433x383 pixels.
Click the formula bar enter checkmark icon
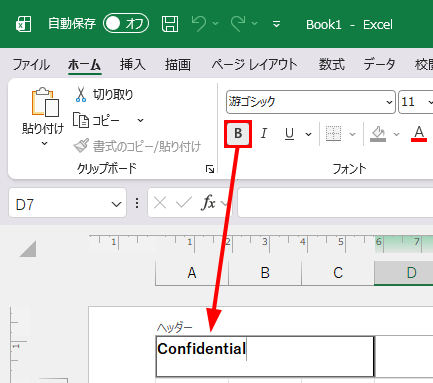click(x=184, y=203)
